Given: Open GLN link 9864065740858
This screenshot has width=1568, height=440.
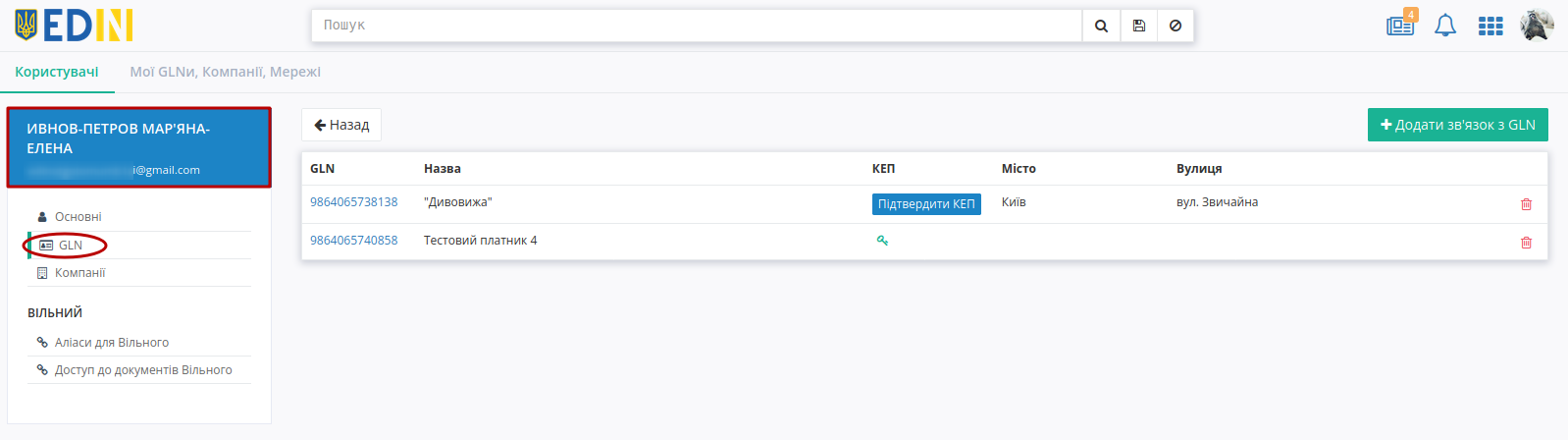Looking at the screenshot, I should click(354, 241).
